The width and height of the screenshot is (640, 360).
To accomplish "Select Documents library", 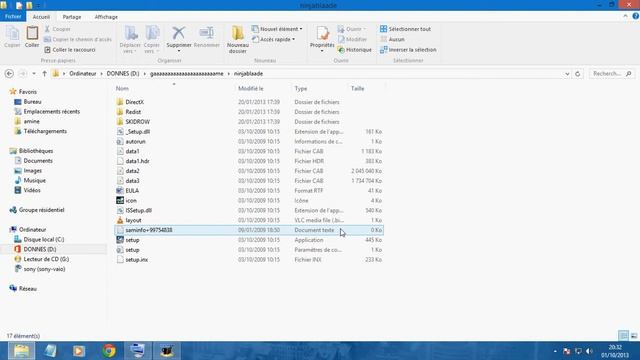I will click(38, 160).
